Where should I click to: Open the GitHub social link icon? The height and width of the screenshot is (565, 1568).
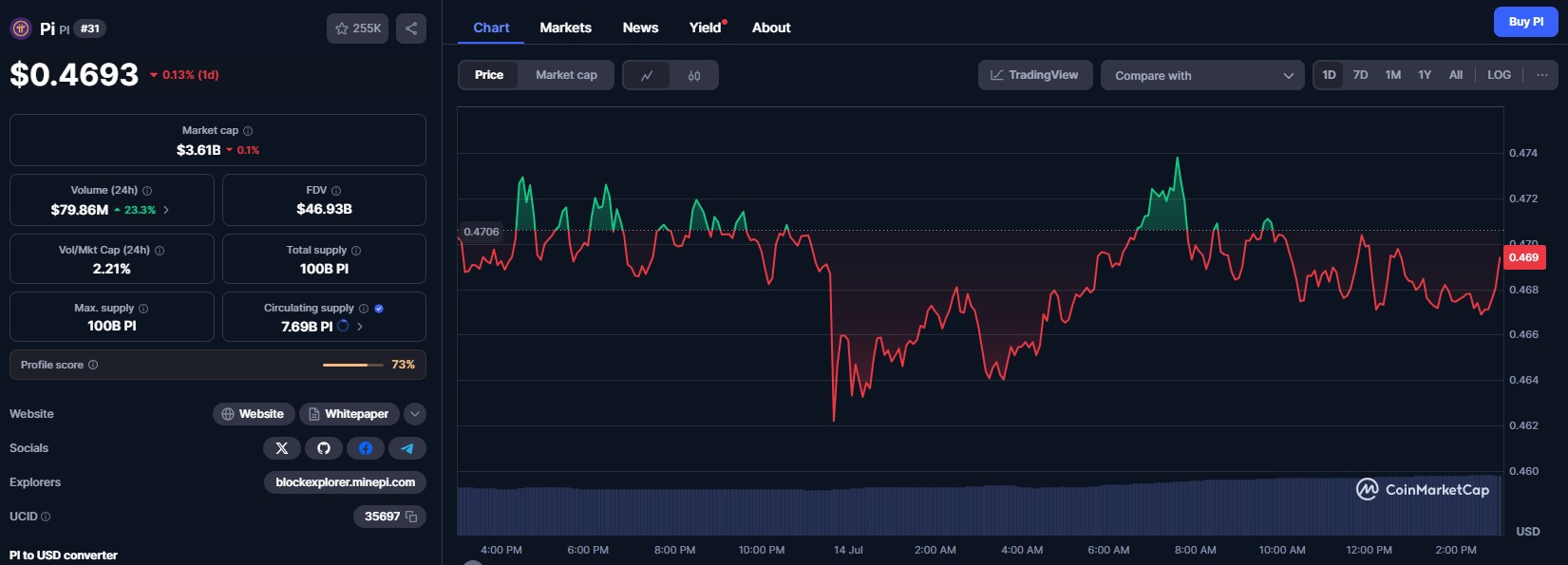coord(324,448)
